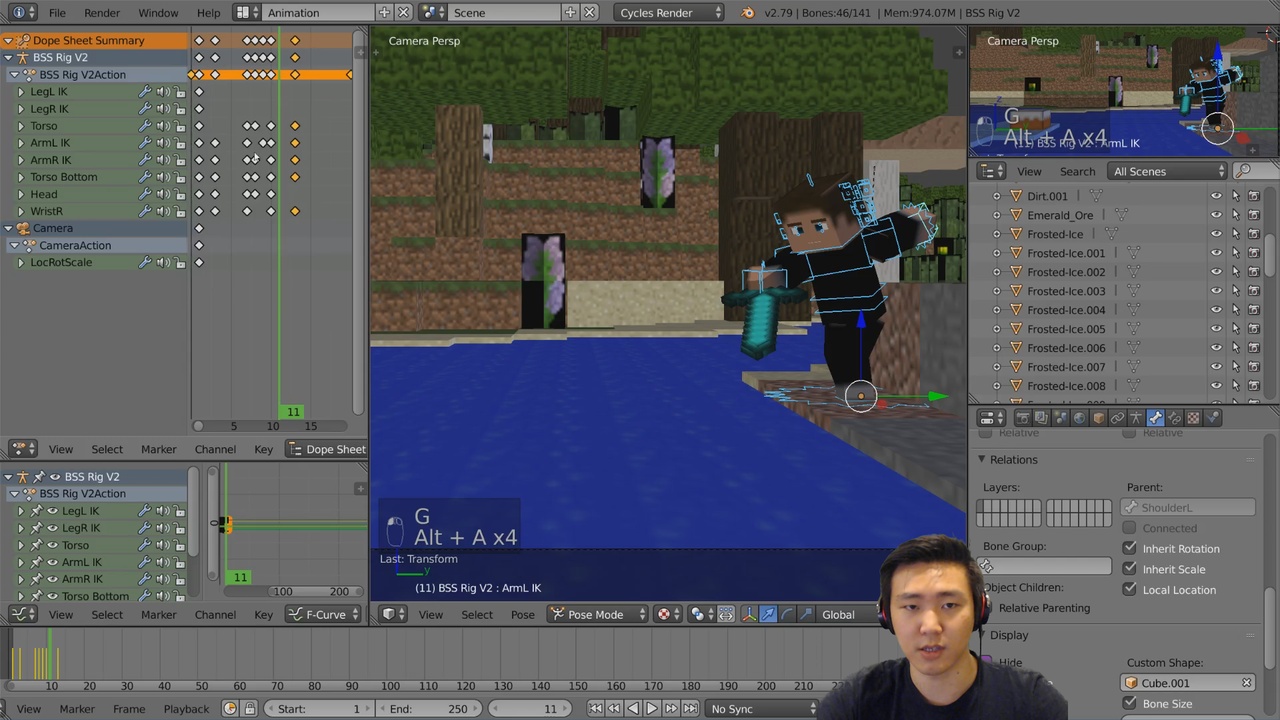Select the World properties tab icon
Screen dimensions: 1280x720
click(x=1079, y=418)
